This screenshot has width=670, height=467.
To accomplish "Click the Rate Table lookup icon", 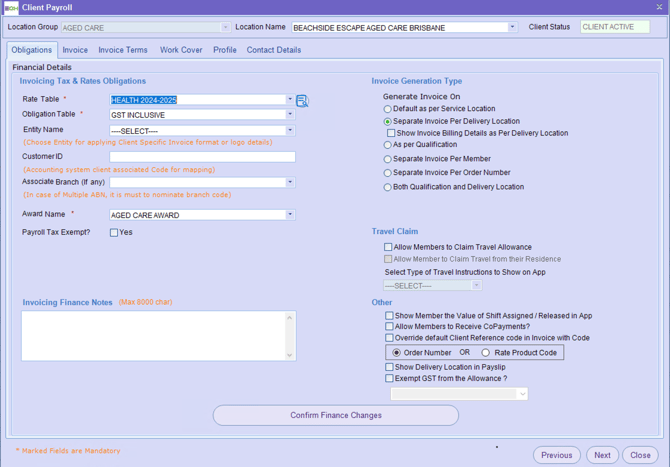I will coord(302,100).
